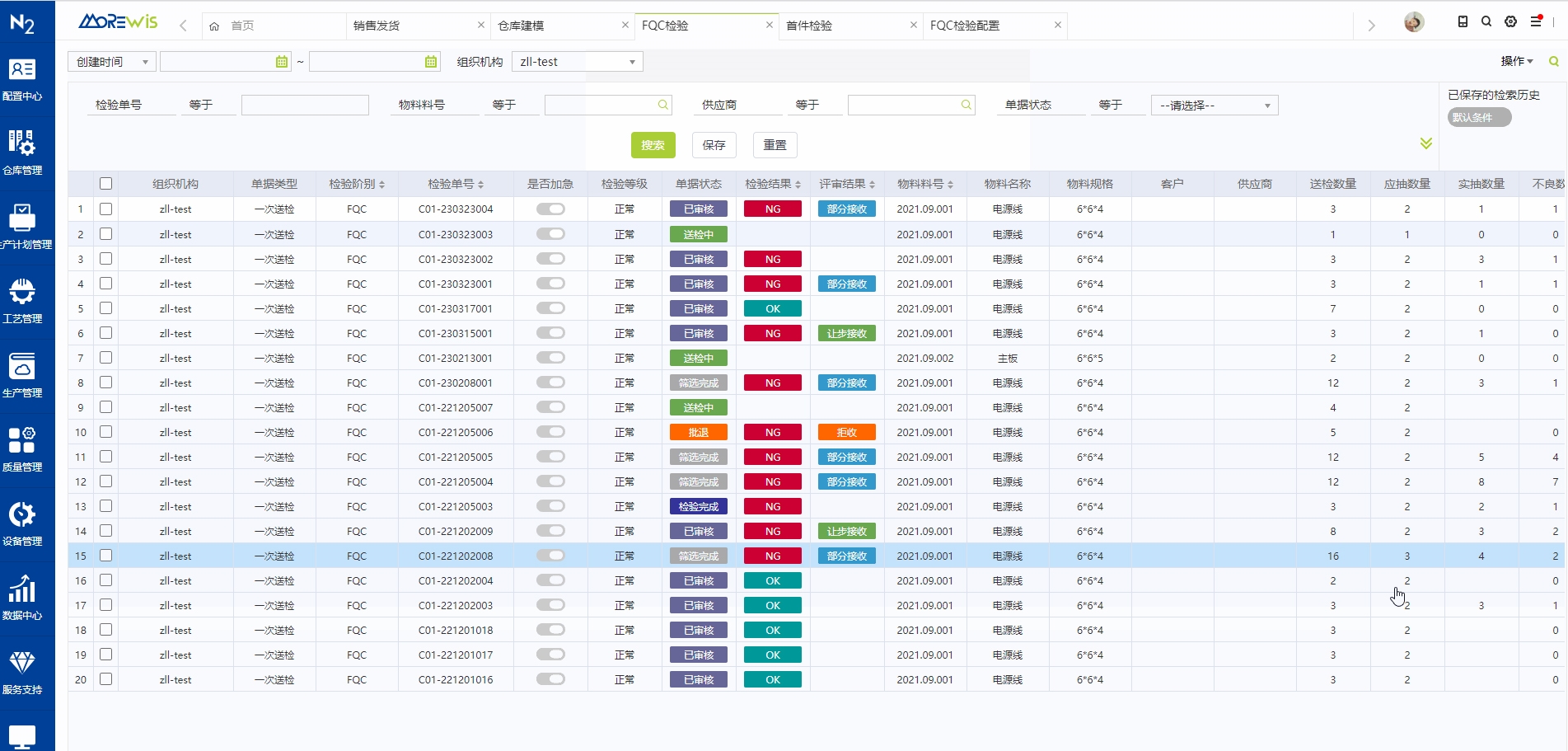Screen dimensions: 1568x751
Task: Open the 质量管理 sidebar icon
Action: click(22, 440)
